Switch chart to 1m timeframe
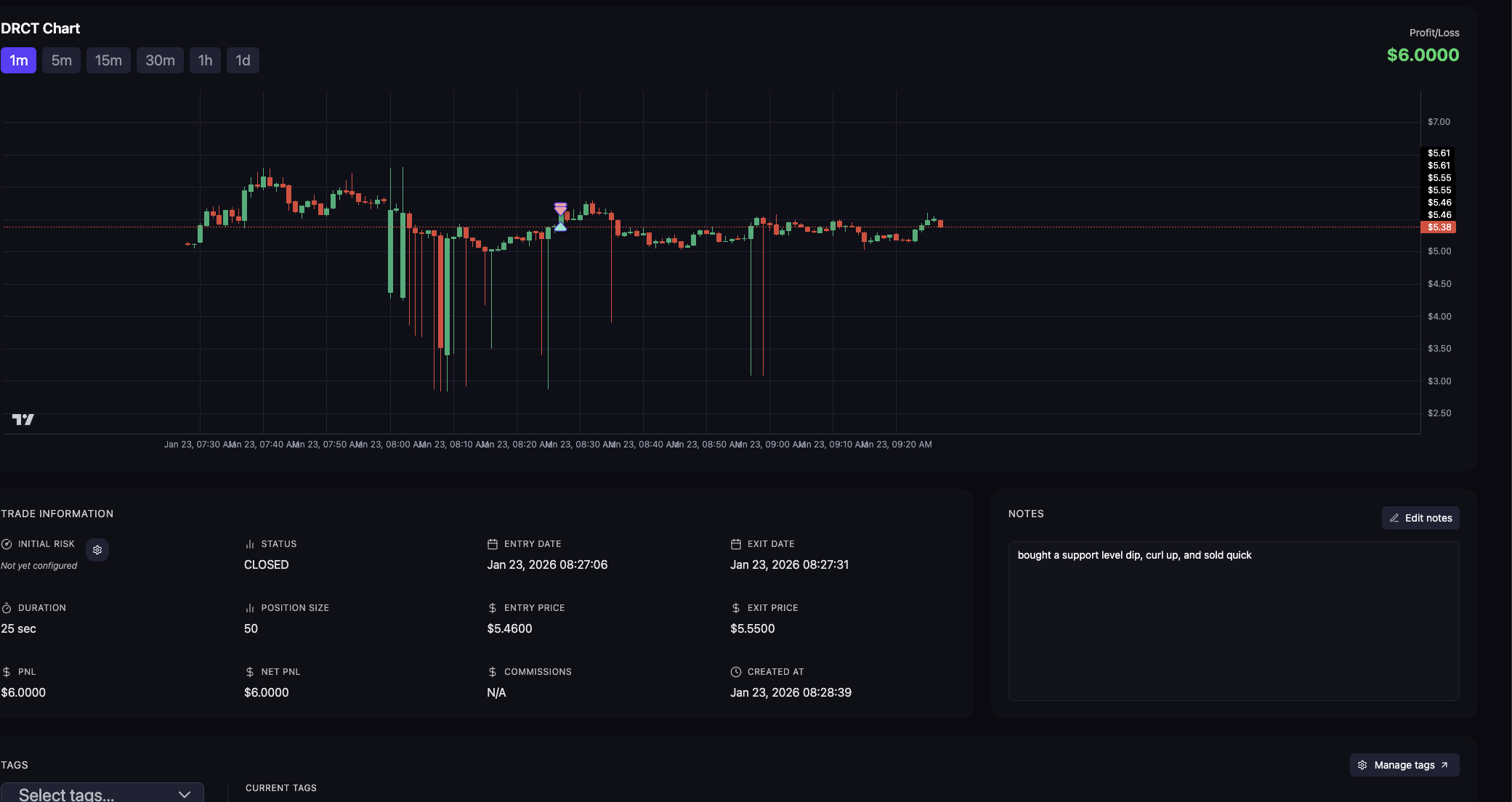This screenshot has width=1512, height=802. pyautogui.click(x=19, y=60)
